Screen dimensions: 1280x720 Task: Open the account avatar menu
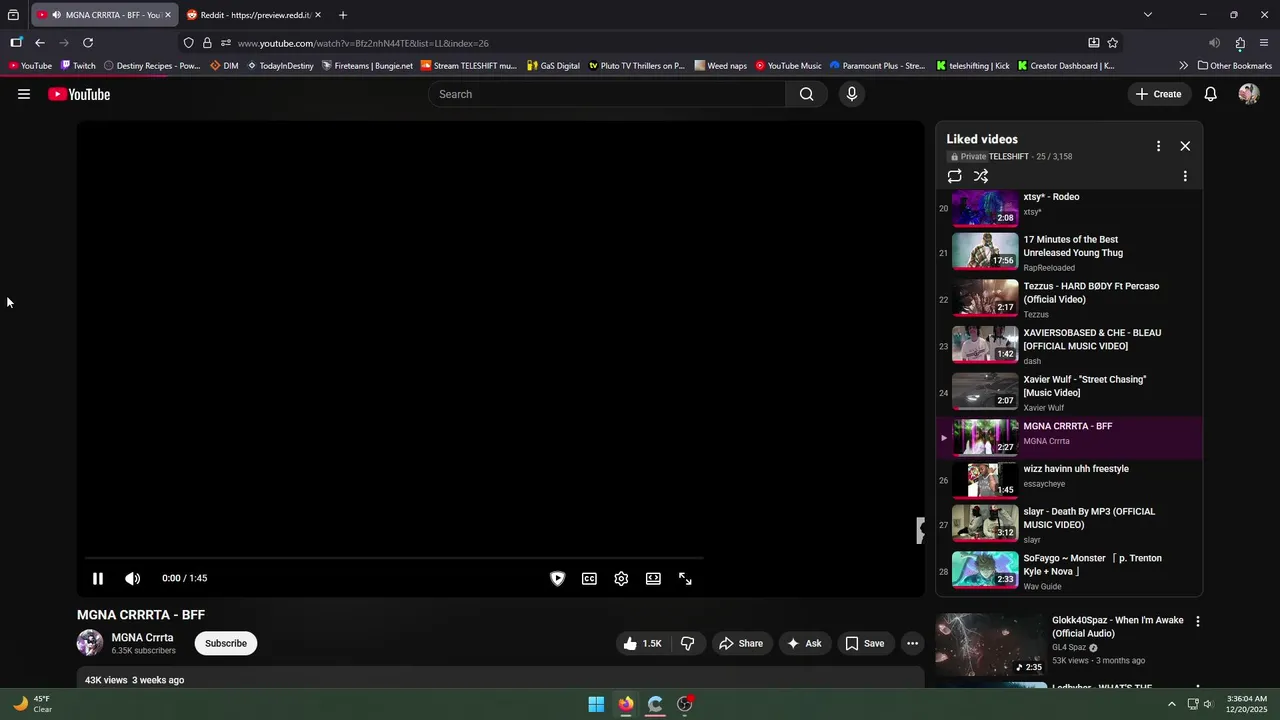click(x=1248, y=94)
